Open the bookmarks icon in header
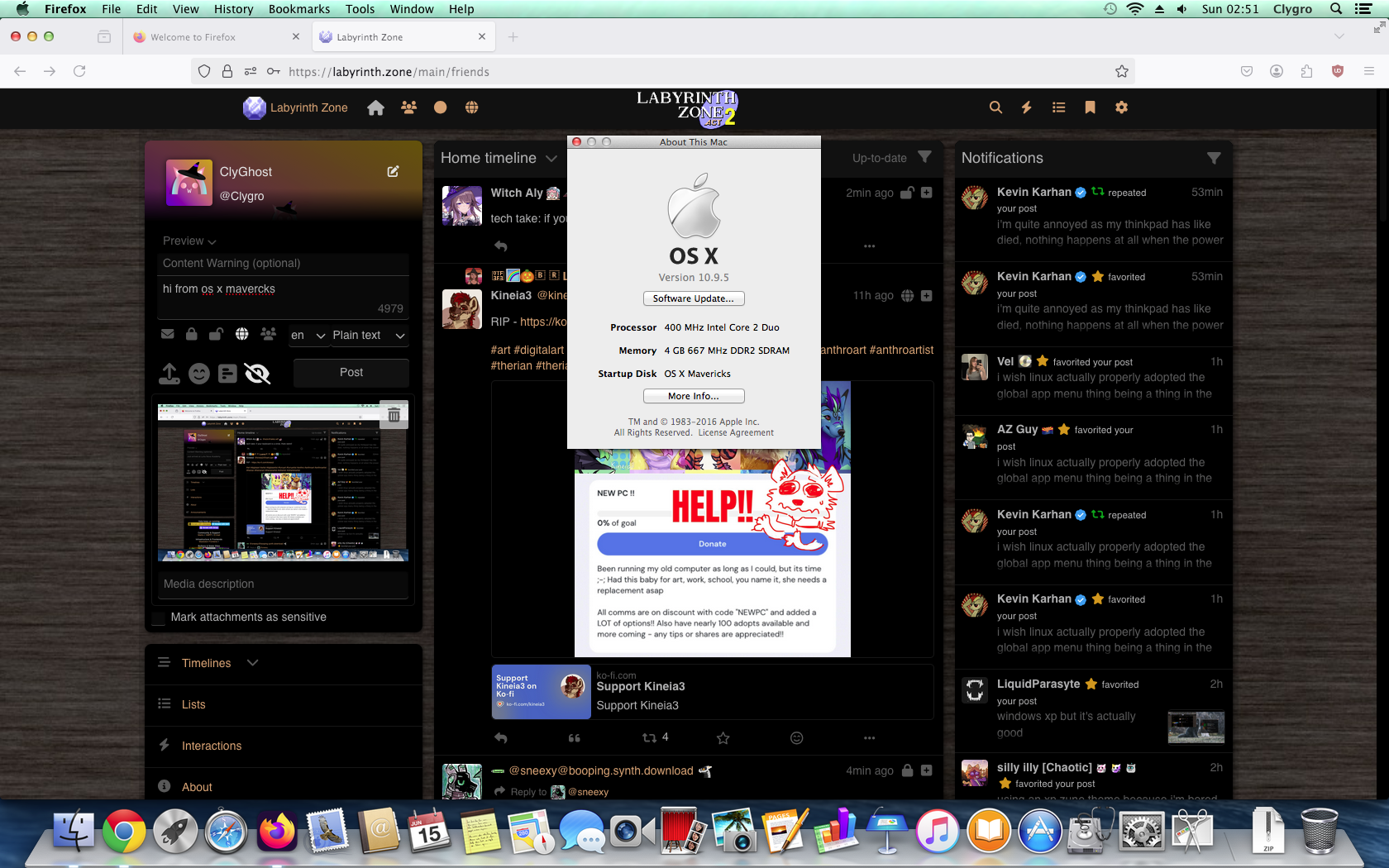The height and width of the screenshot is (868, 1389). tap(1090, 107)
